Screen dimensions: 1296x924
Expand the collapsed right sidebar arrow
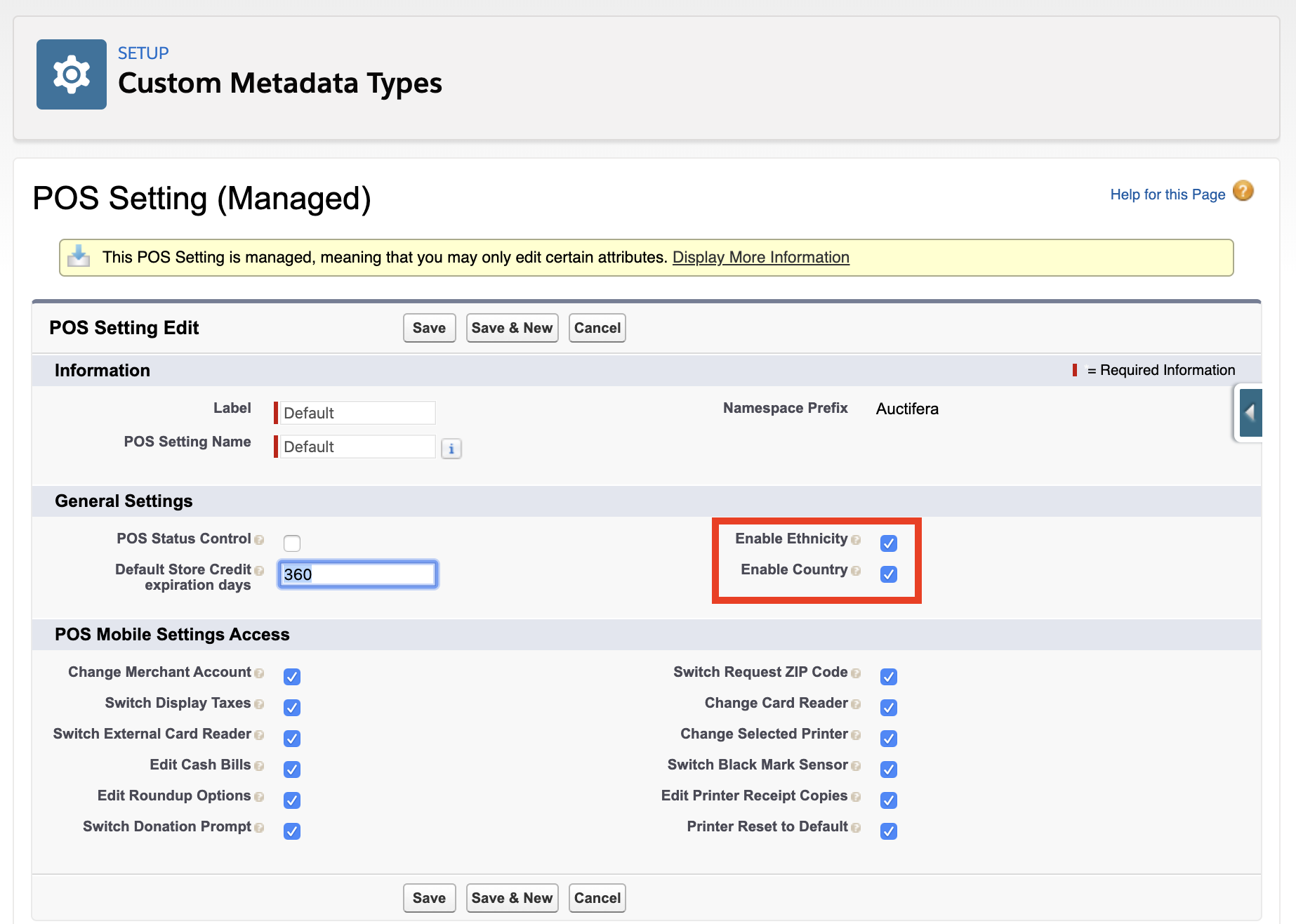1250,413
